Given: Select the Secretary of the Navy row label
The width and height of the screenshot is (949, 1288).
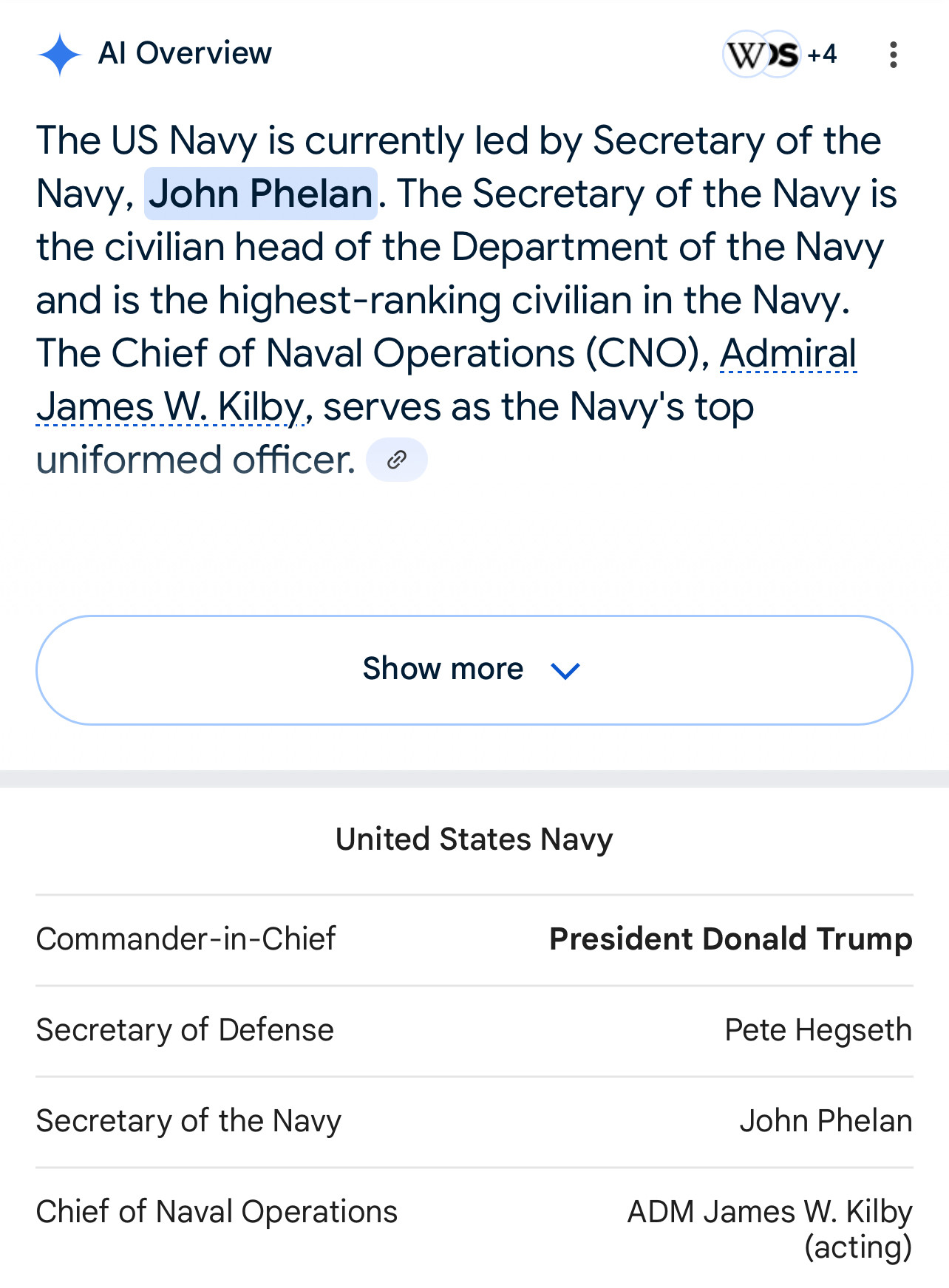Looking at the screenshot, I should click(188, 1121).
